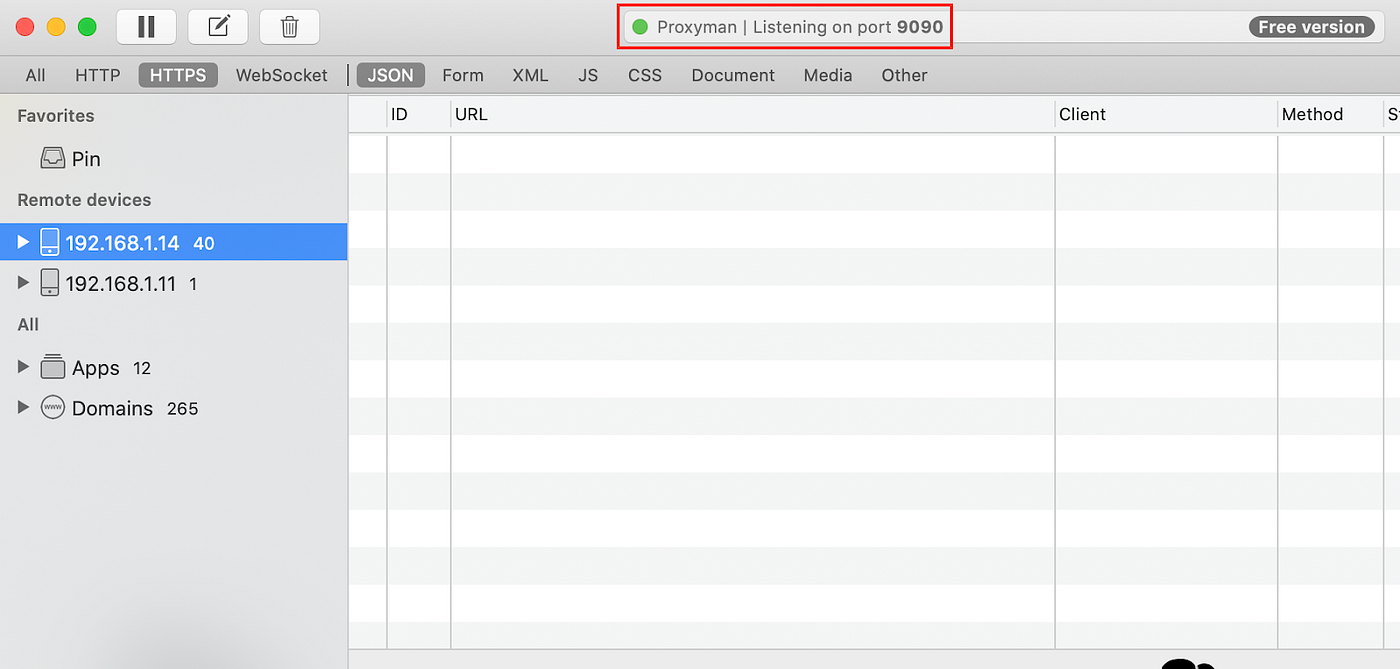The height and width of the screenshot is (669, 1400).
Task: Expand the 192.168.1.14 device
Action: [23, 242]
